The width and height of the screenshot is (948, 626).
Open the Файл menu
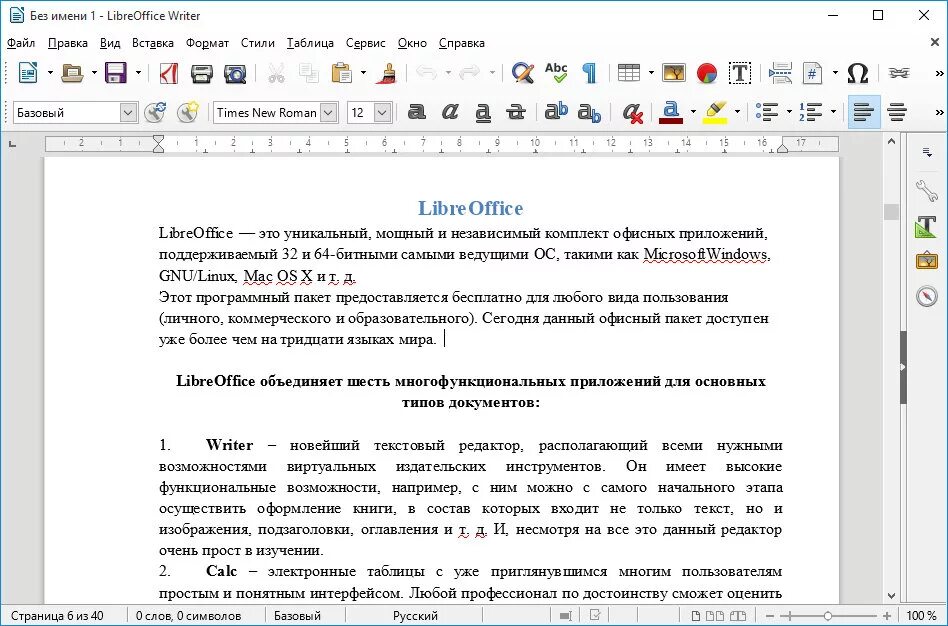point(21,43)
